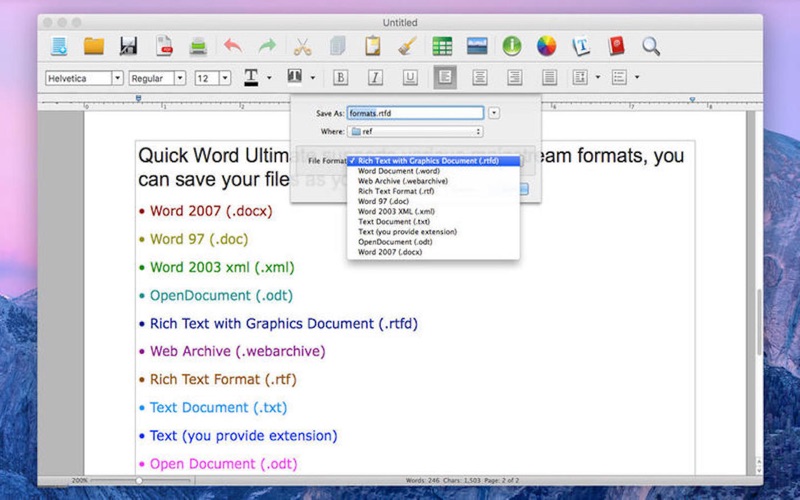800x500 pixels.
Task: Copy using the stacked pages icon
Action: [337, 46]
